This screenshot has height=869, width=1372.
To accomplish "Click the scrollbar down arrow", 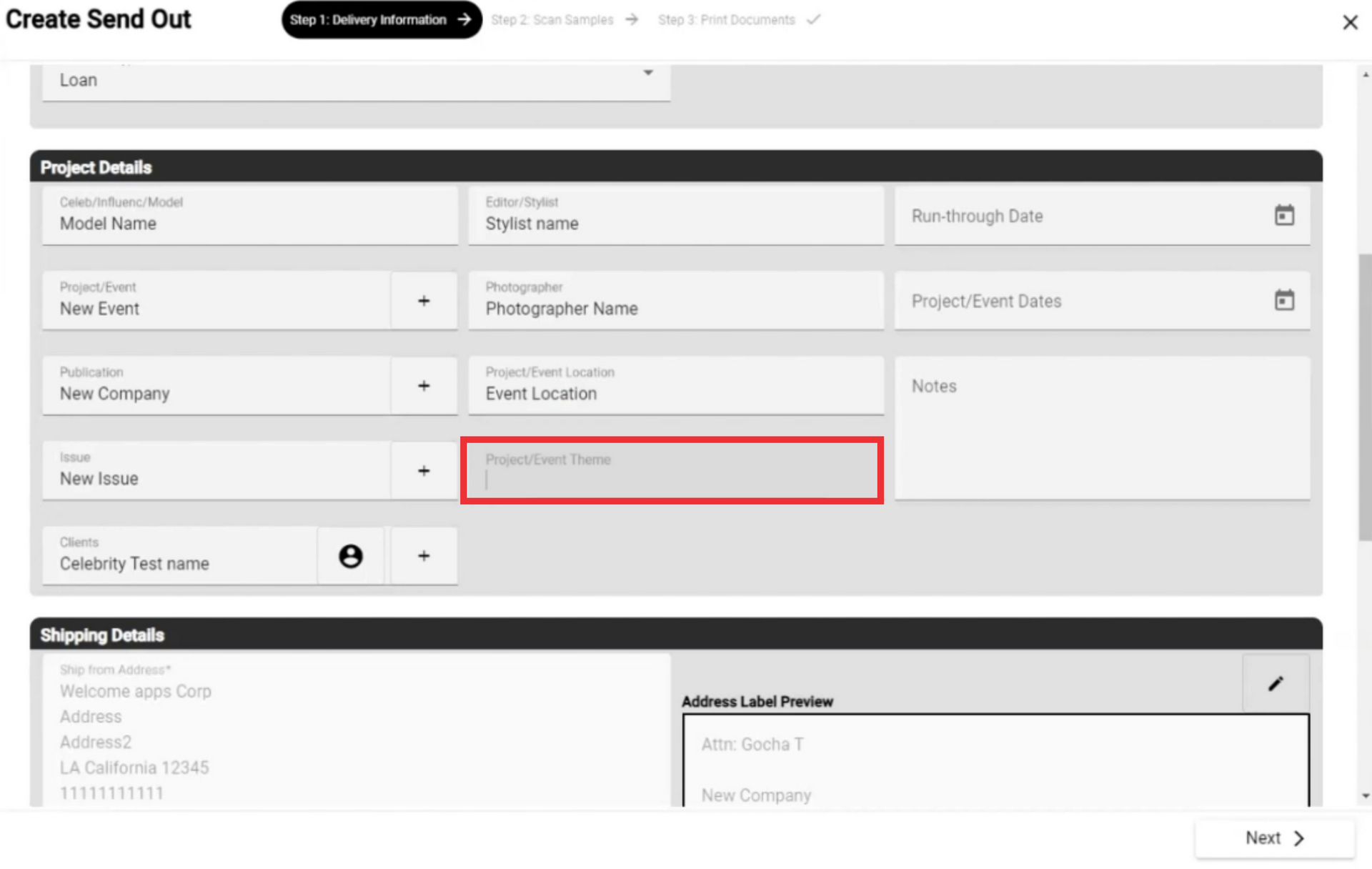I will click(1366, 795).
